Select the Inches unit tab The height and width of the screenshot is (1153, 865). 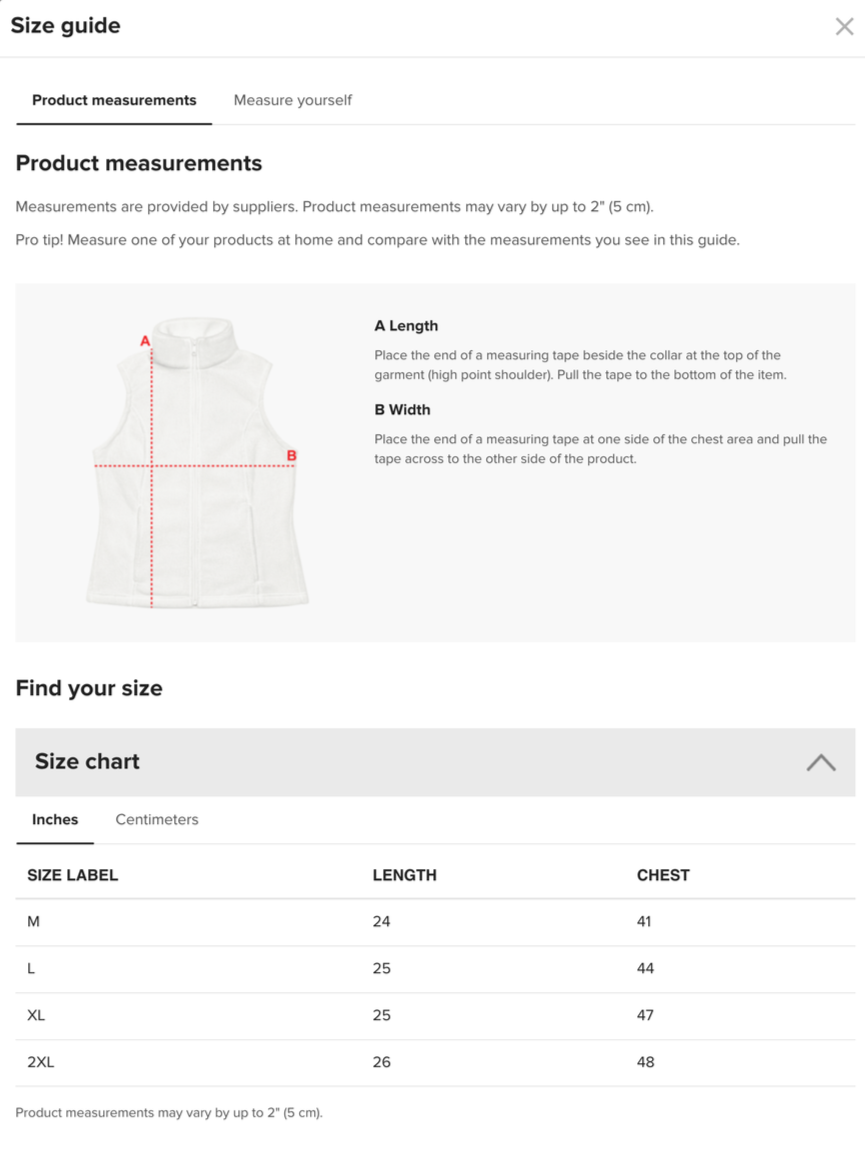[x=55, y=819]
